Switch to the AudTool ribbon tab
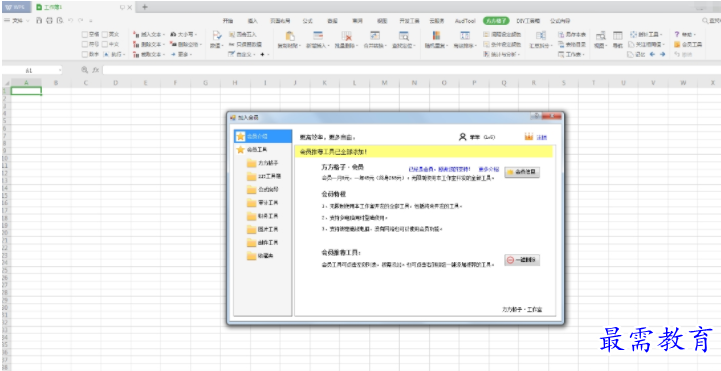Viewport: 721px width, 371px height. 465,21
